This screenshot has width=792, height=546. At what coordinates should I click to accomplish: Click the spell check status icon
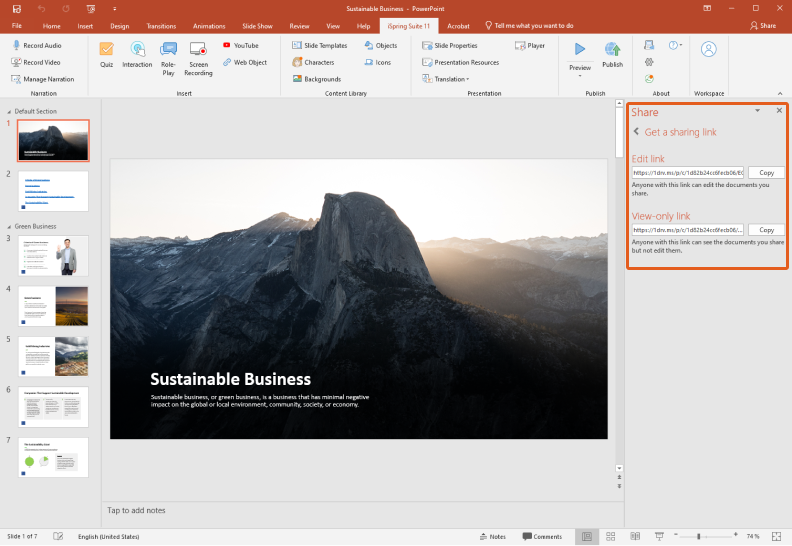tap(58, 536)
